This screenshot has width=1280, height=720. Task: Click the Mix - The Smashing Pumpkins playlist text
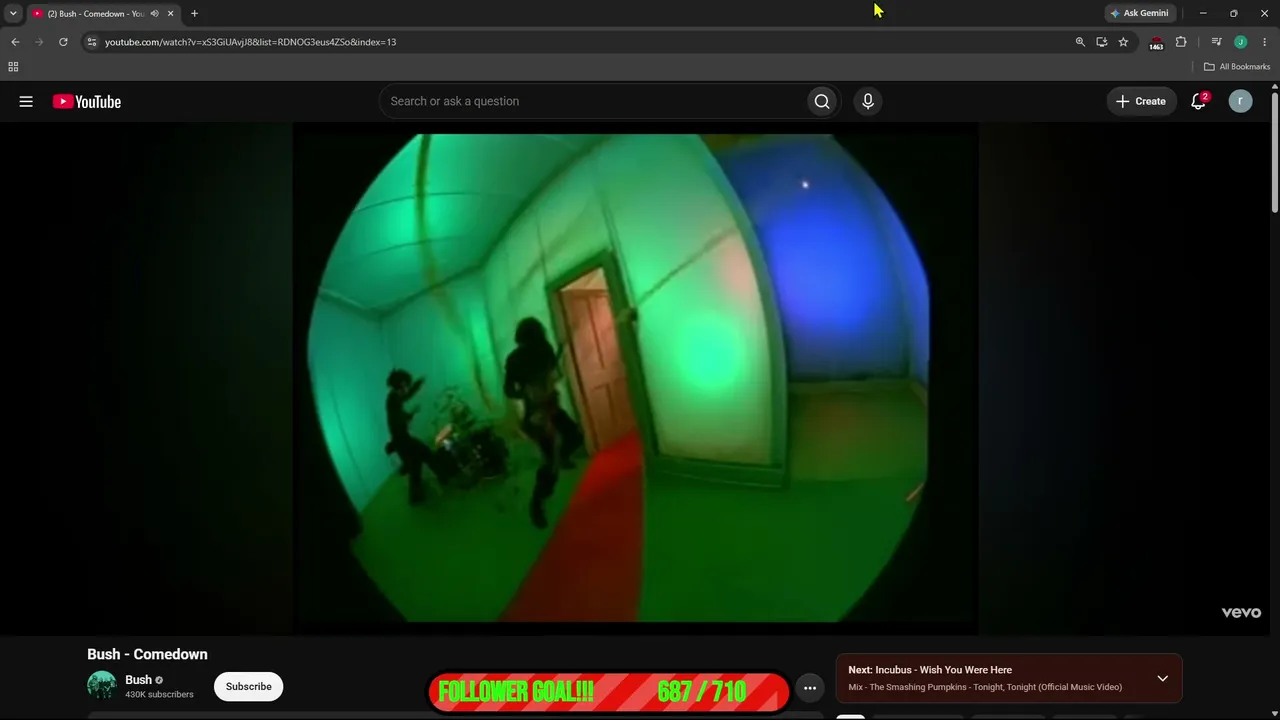pyautogui.click(x=985, y=687)
